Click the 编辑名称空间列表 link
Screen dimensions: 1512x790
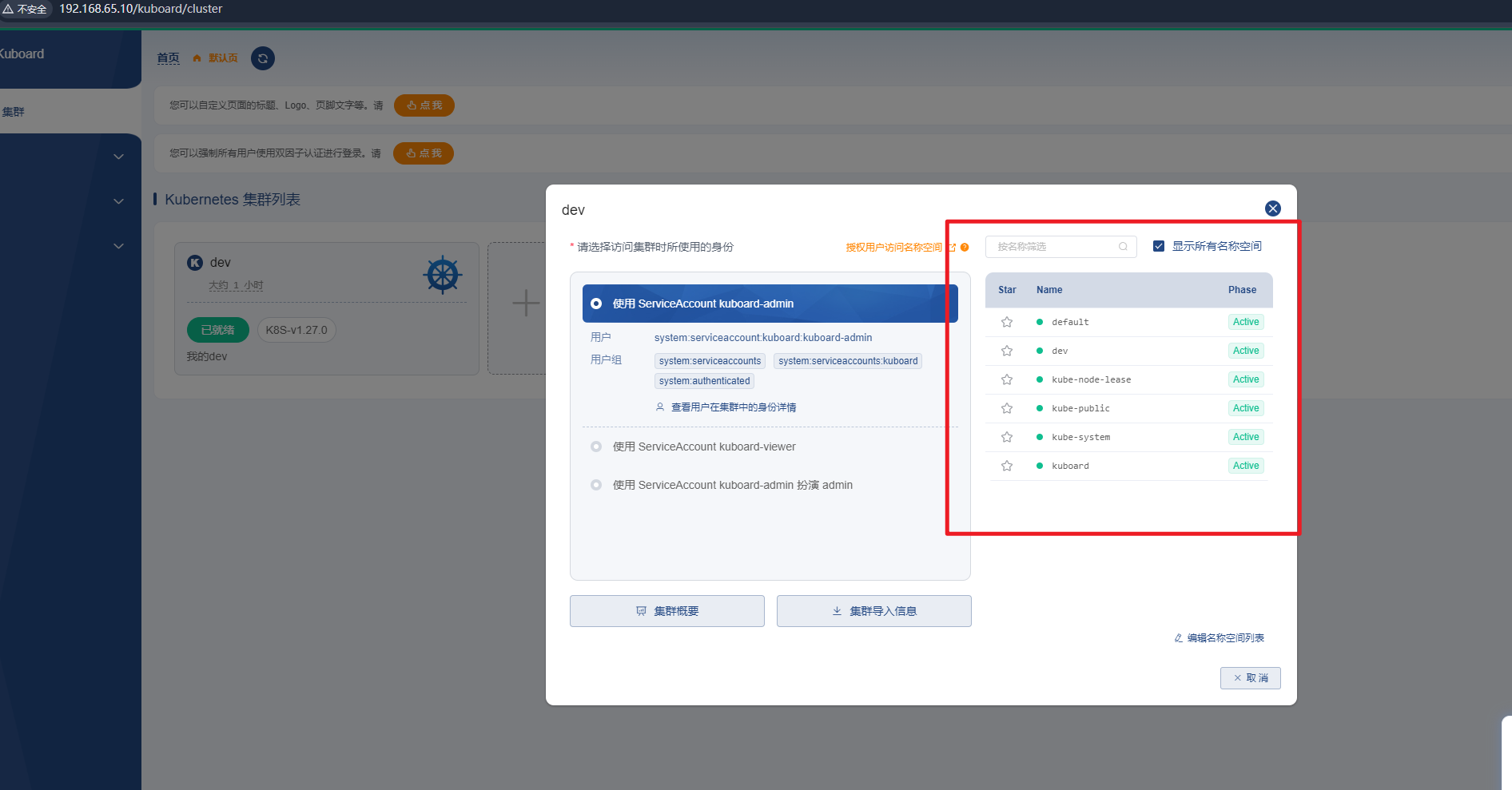pos(1219,637)
